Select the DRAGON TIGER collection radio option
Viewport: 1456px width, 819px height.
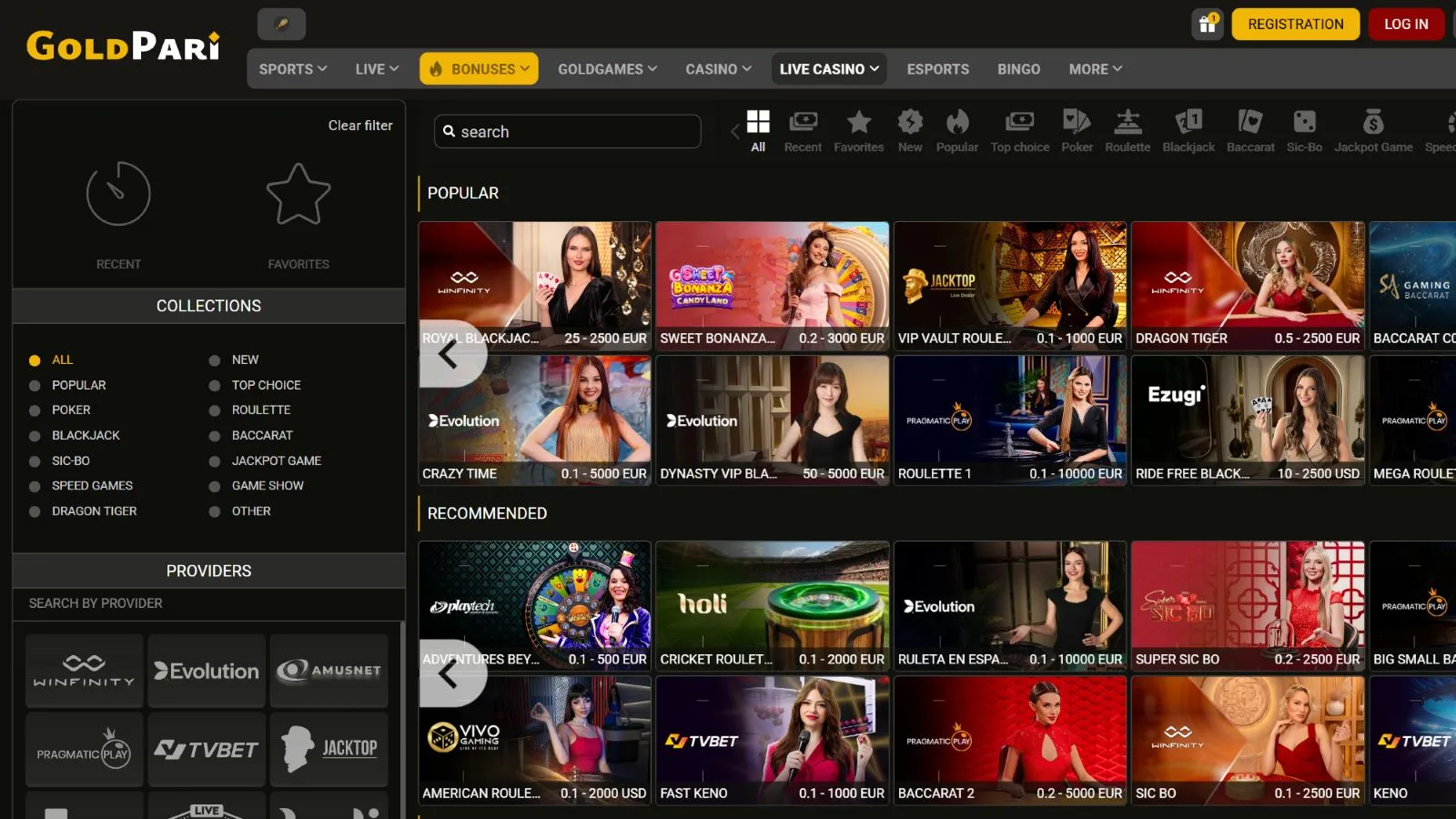(35, 511)
